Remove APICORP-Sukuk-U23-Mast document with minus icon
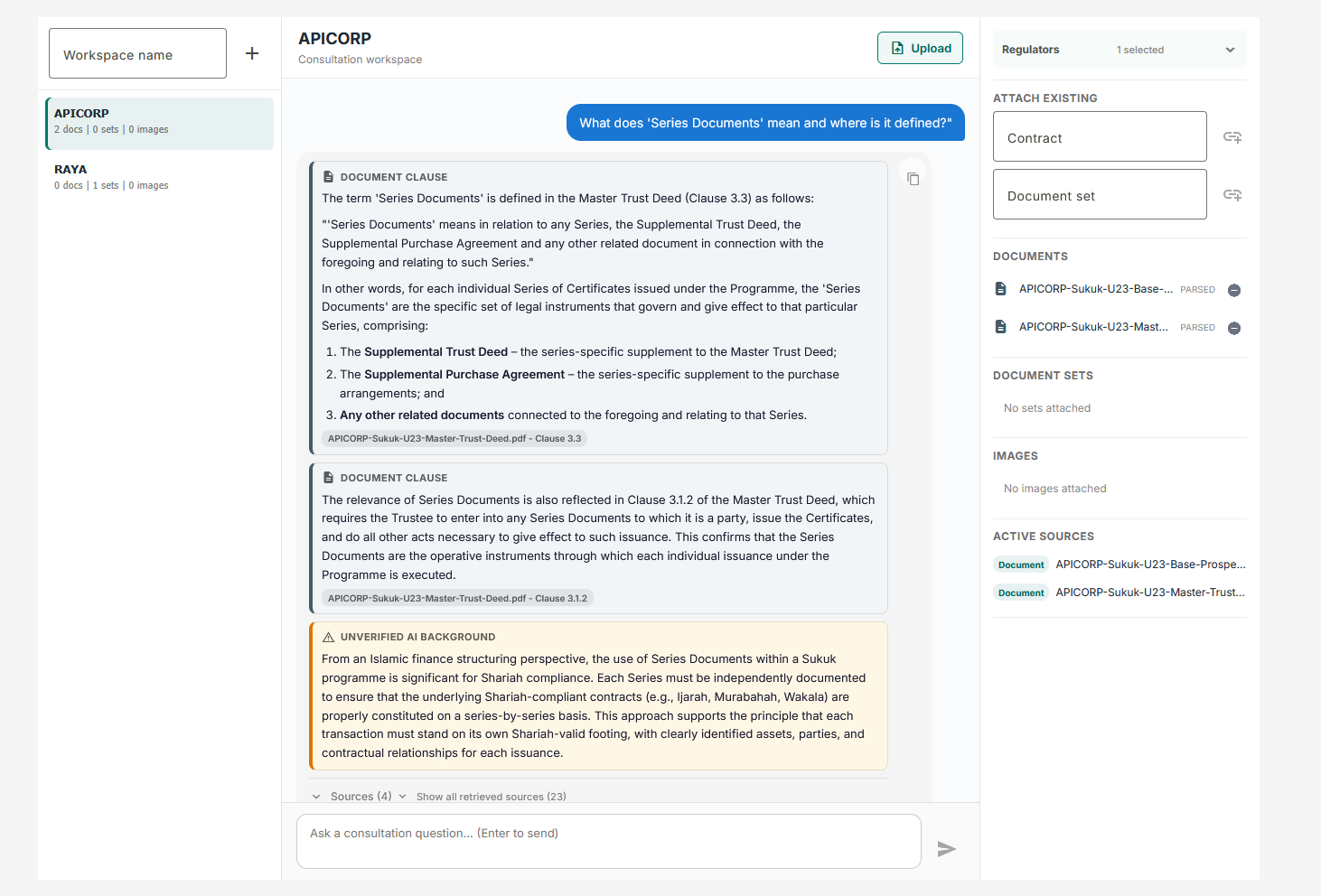 pos(1234,328)
